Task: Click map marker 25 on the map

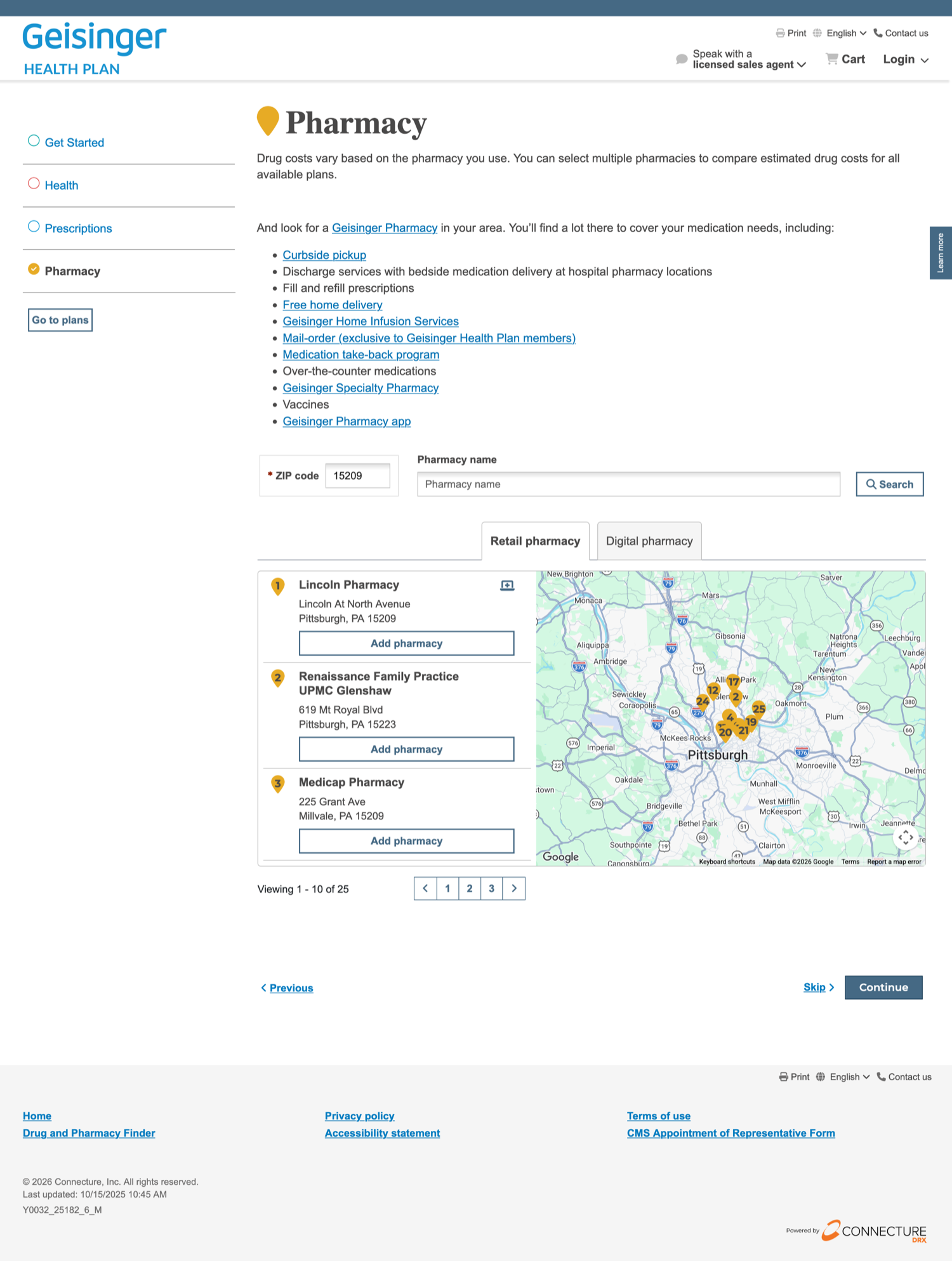Action: tap(759, 709)
